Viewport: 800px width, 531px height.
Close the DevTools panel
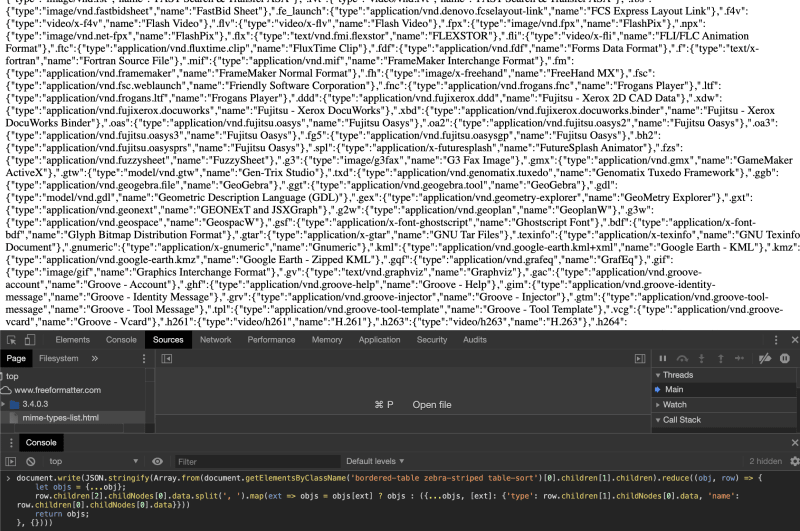point(794,340)
